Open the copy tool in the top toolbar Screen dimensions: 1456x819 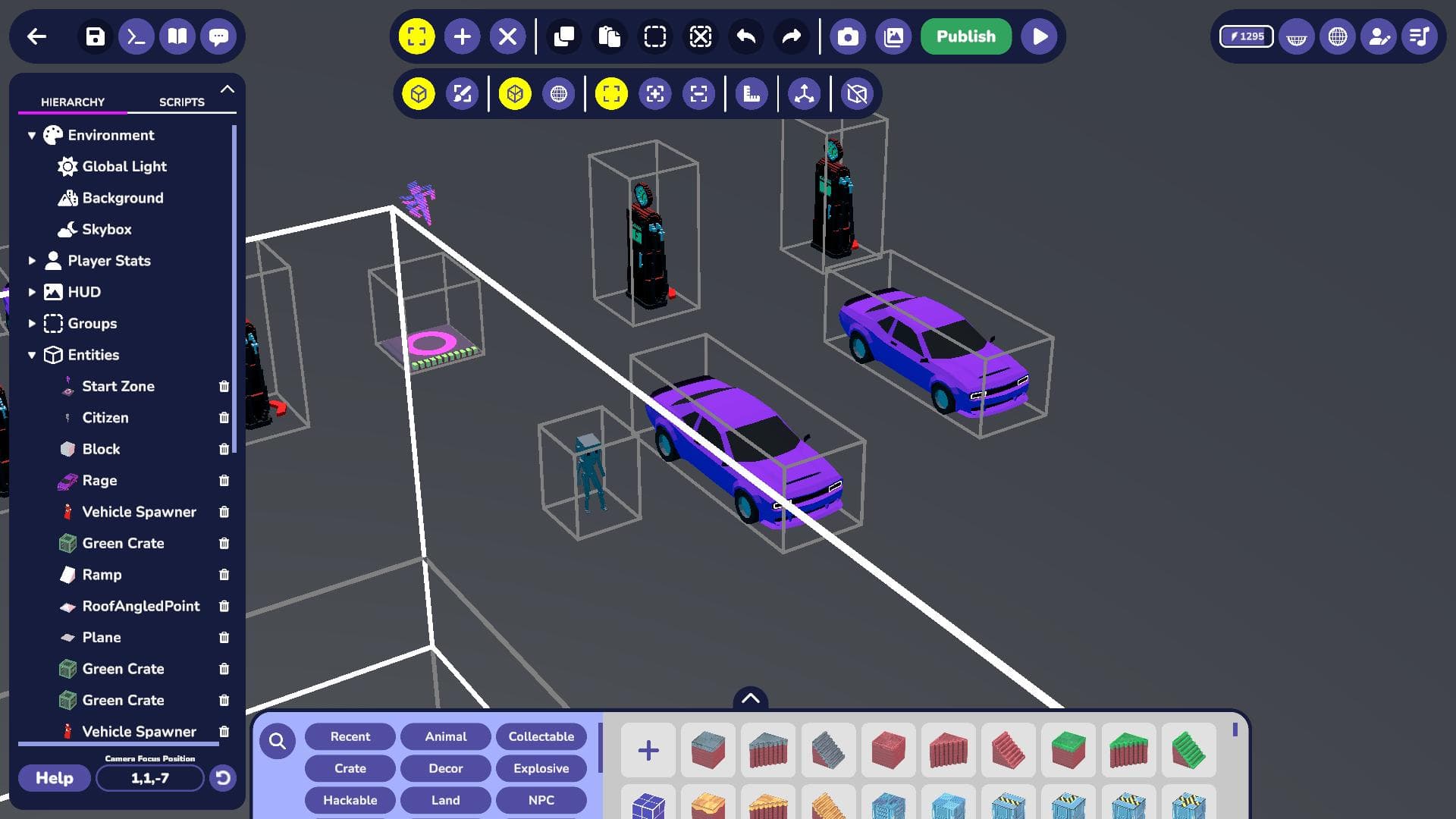tap(564, 36)
